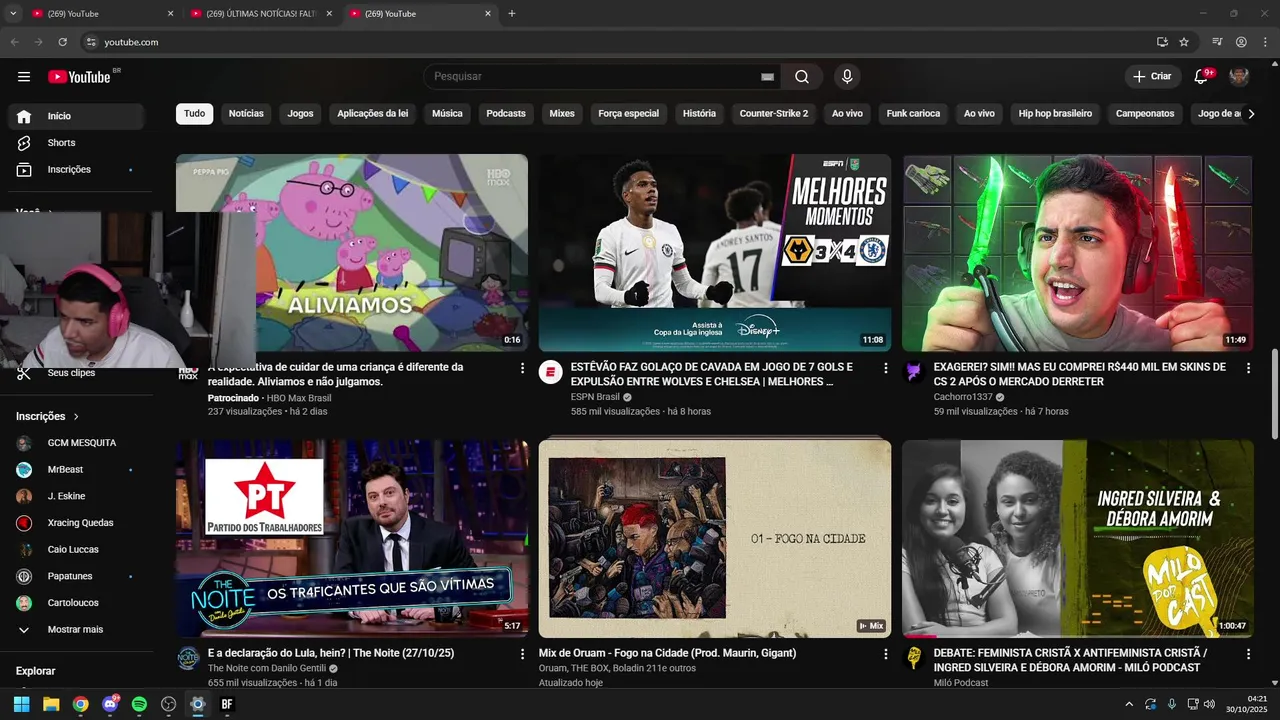Click the Cachorro1337 channel avatar

[914, 373]
